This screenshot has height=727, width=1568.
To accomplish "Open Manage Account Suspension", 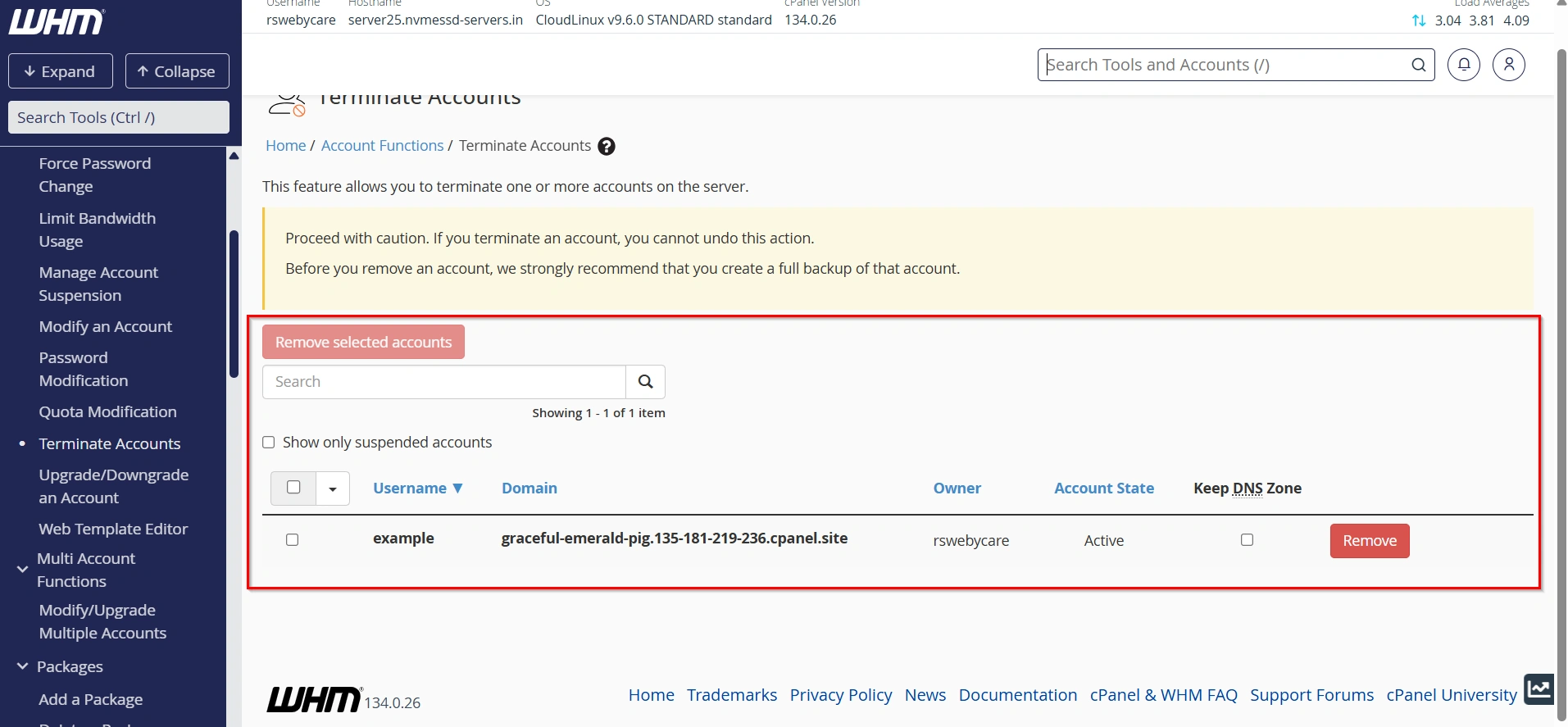I will [98, 284].
